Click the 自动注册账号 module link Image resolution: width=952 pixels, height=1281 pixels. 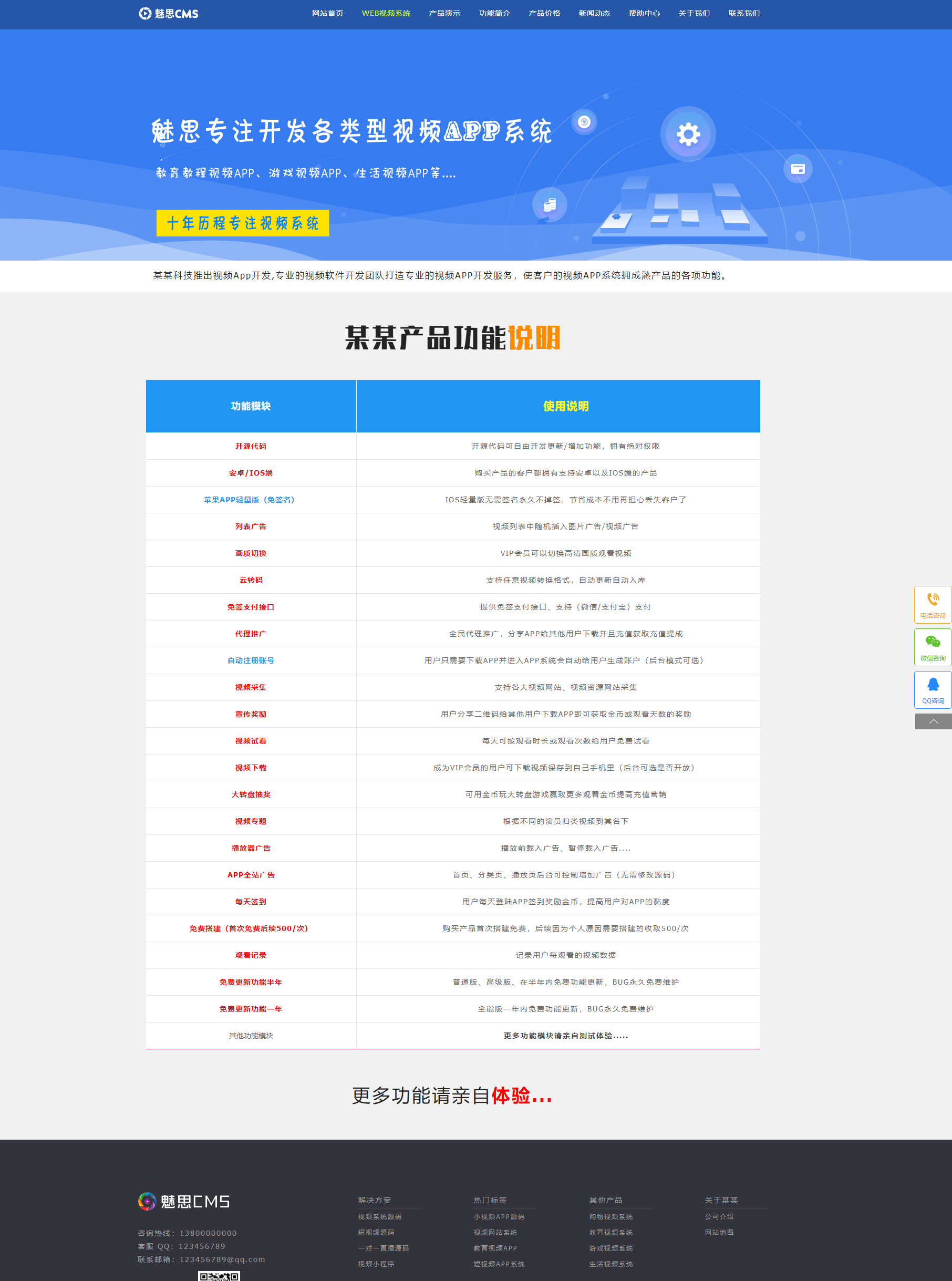251,660
